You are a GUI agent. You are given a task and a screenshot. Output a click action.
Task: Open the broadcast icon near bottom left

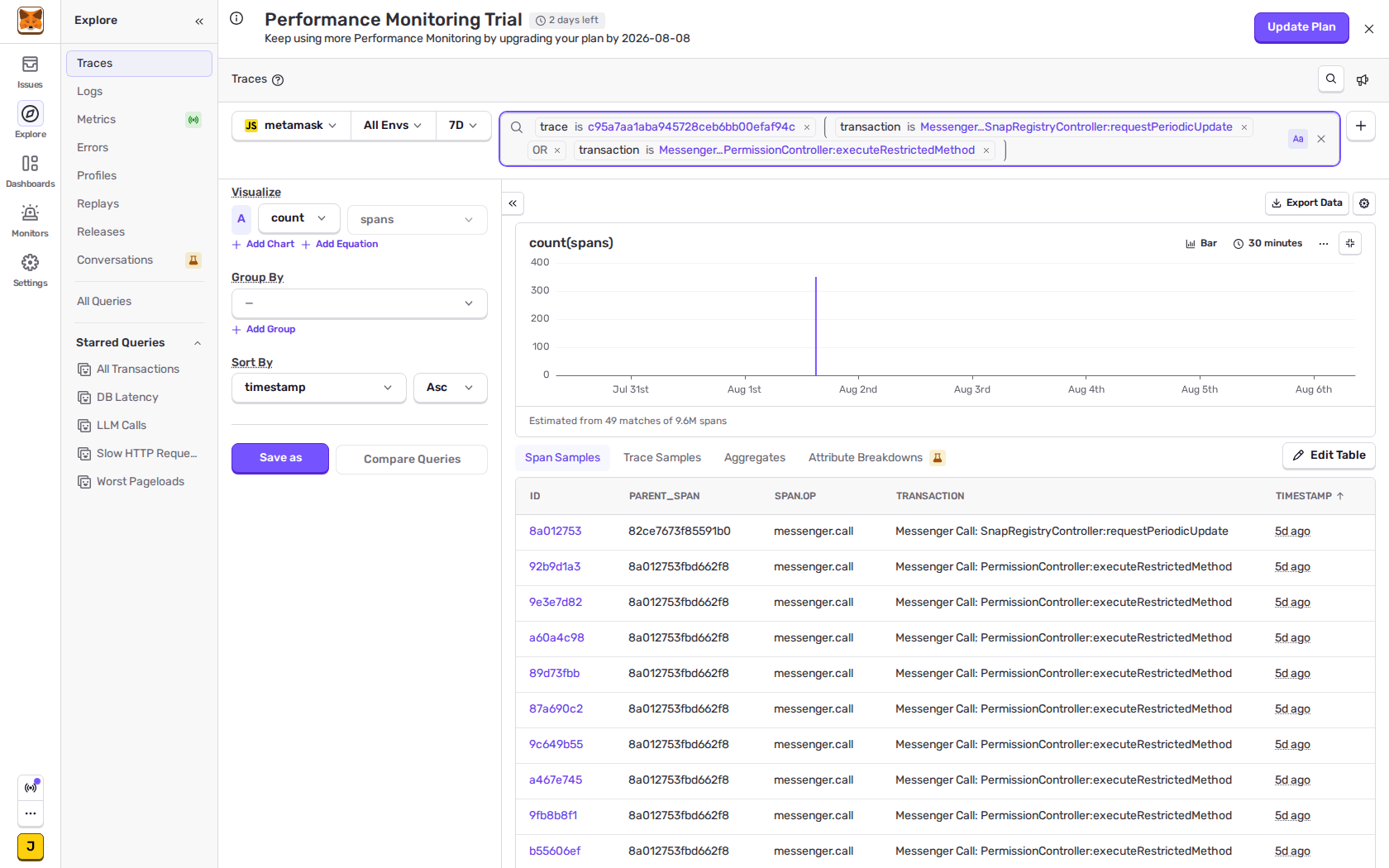[x=31, y=787]
